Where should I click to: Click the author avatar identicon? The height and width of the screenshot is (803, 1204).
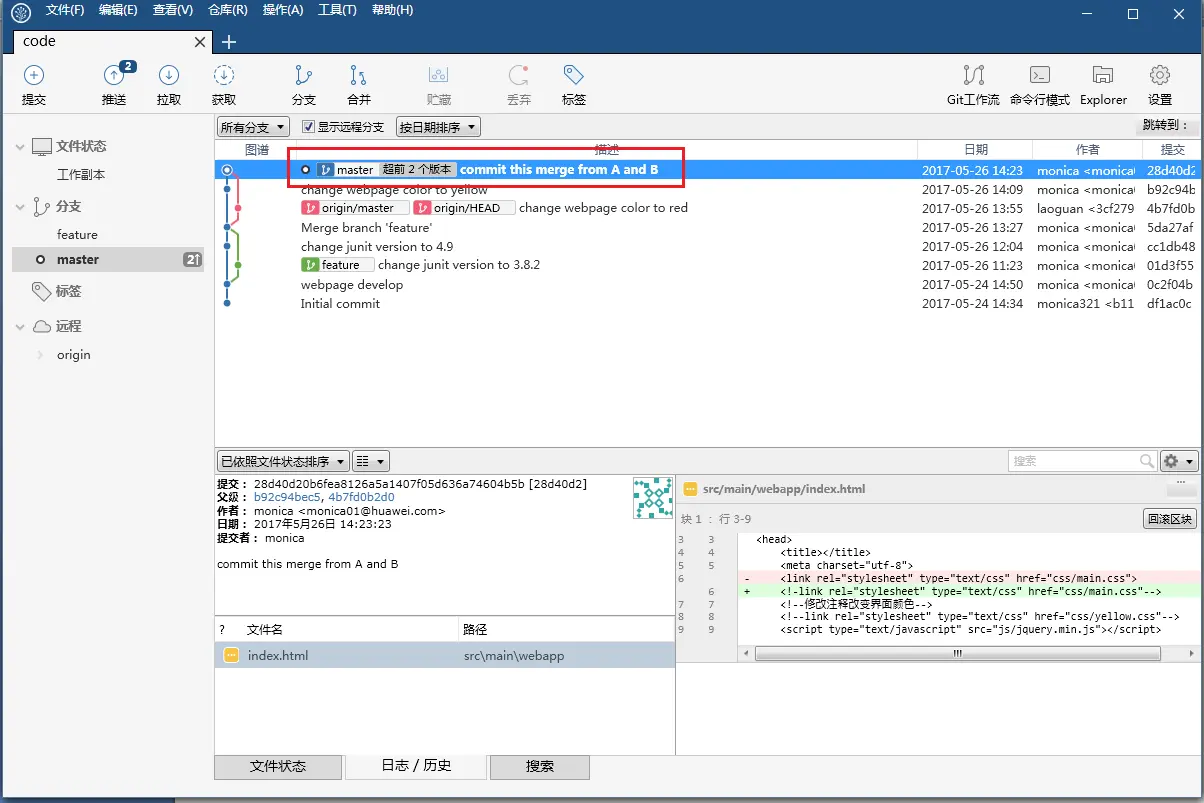[x=652, y=497]
